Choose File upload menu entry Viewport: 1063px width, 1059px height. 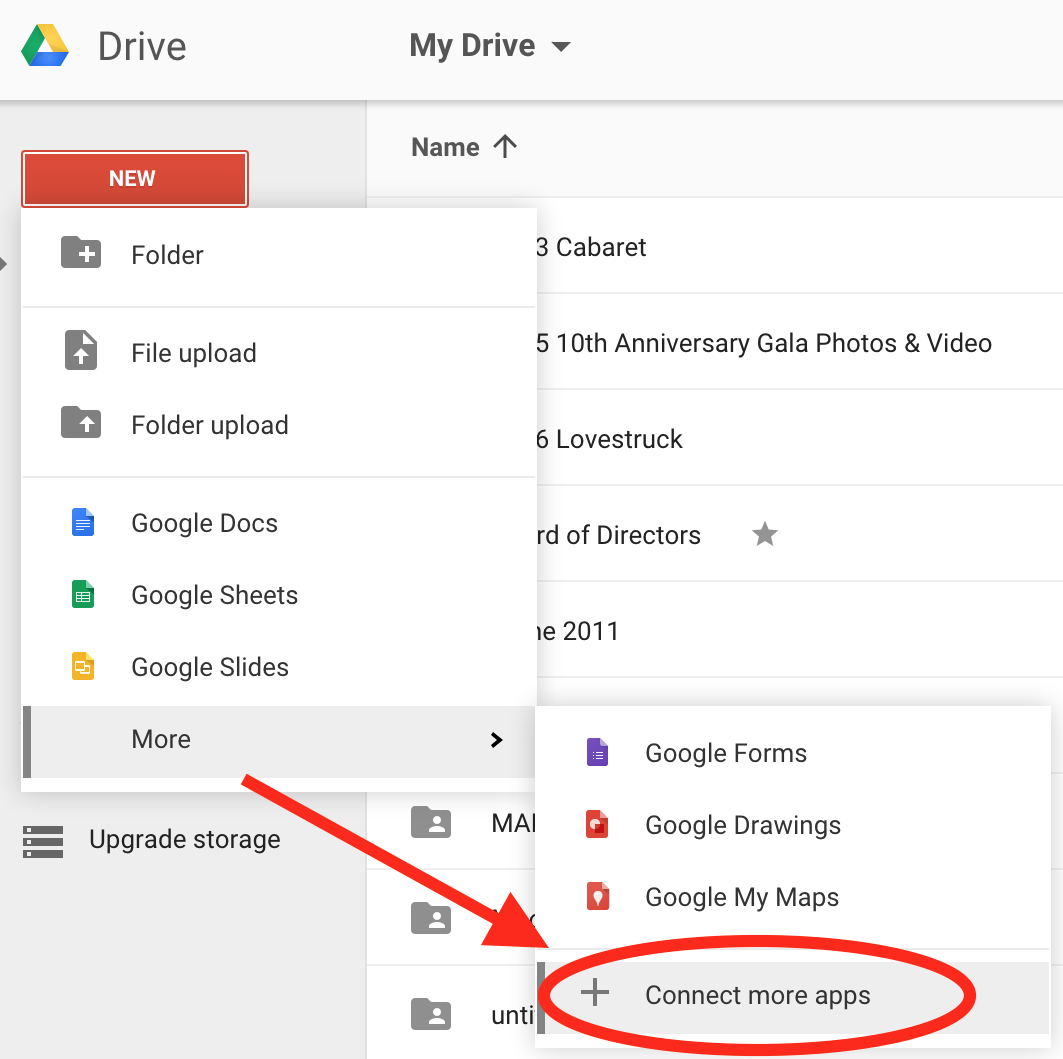coord(279,353)
